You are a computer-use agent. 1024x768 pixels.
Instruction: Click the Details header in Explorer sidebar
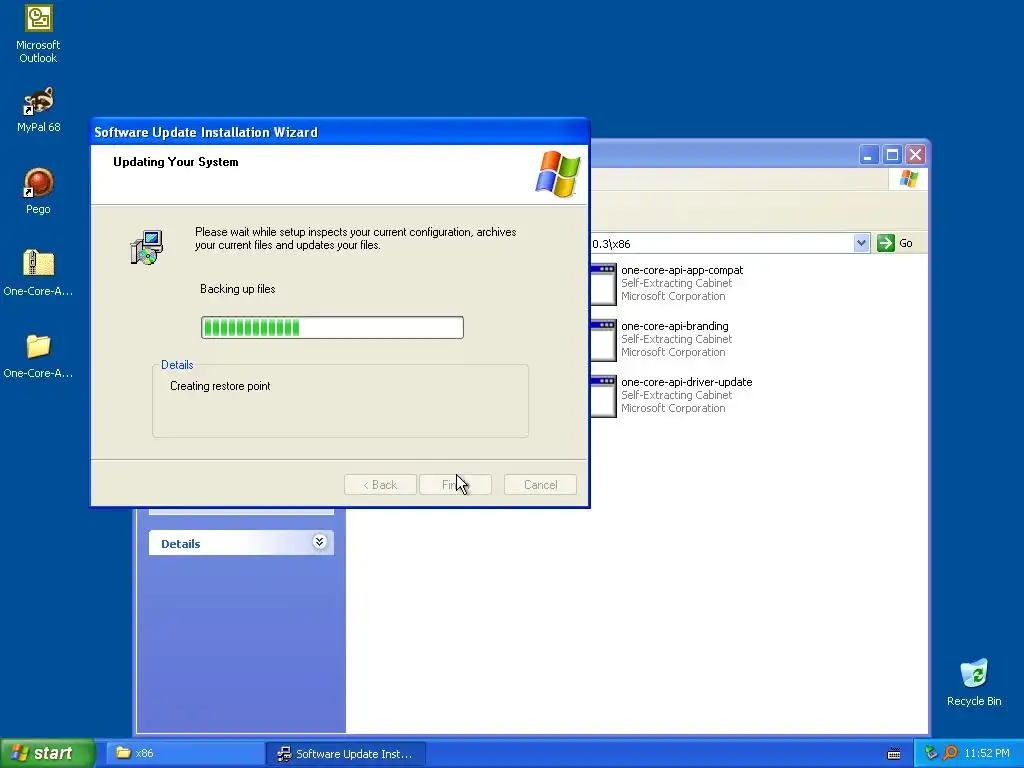pos(241,543)
